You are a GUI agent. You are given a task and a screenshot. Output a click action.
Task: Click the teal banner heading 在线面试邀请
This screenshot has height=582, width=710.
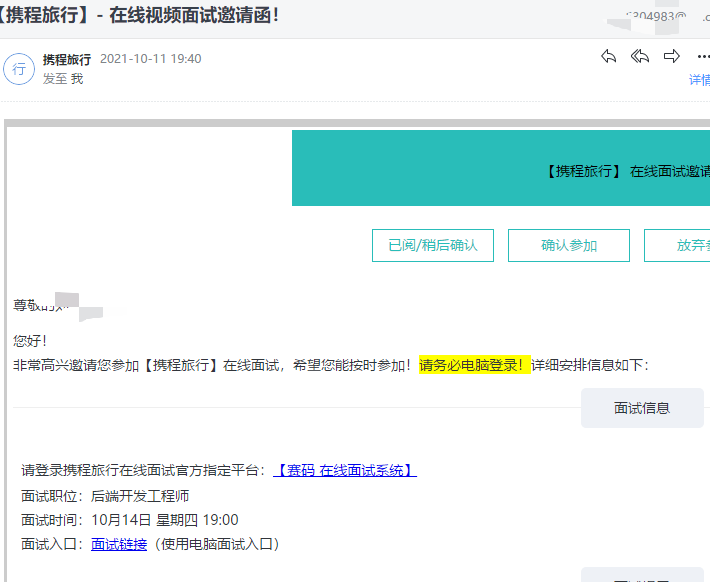pyautogui.click(x=670, y=171)
